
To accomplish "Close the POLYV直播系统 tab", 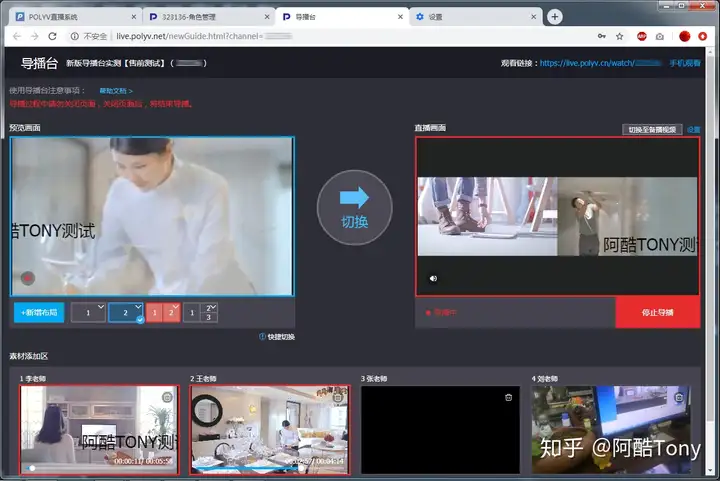I will pyautogui.click(x=134, y=17).
